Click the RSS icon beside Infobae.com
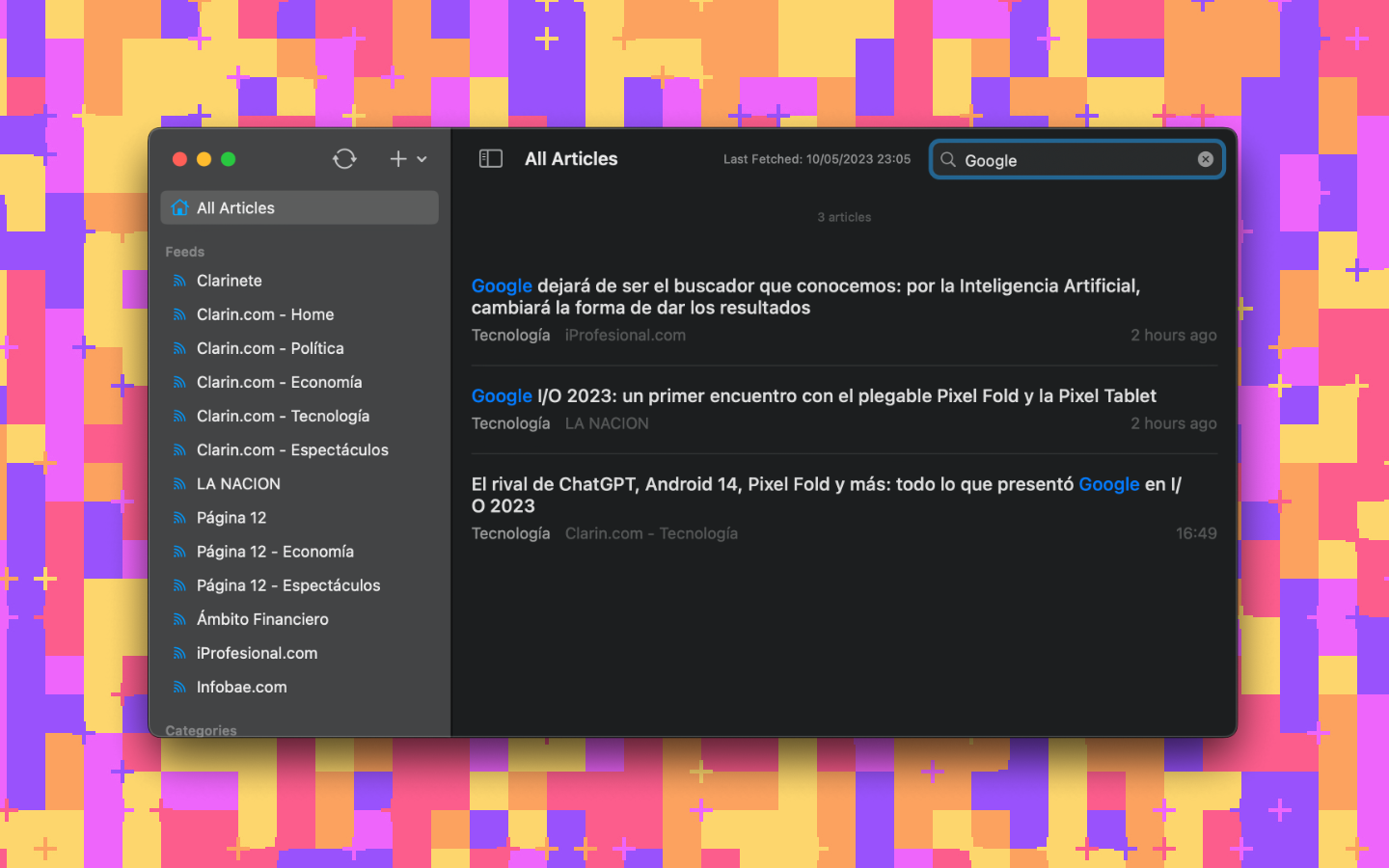The height and width of the screenshot is (868, 1389). [179, 687]
